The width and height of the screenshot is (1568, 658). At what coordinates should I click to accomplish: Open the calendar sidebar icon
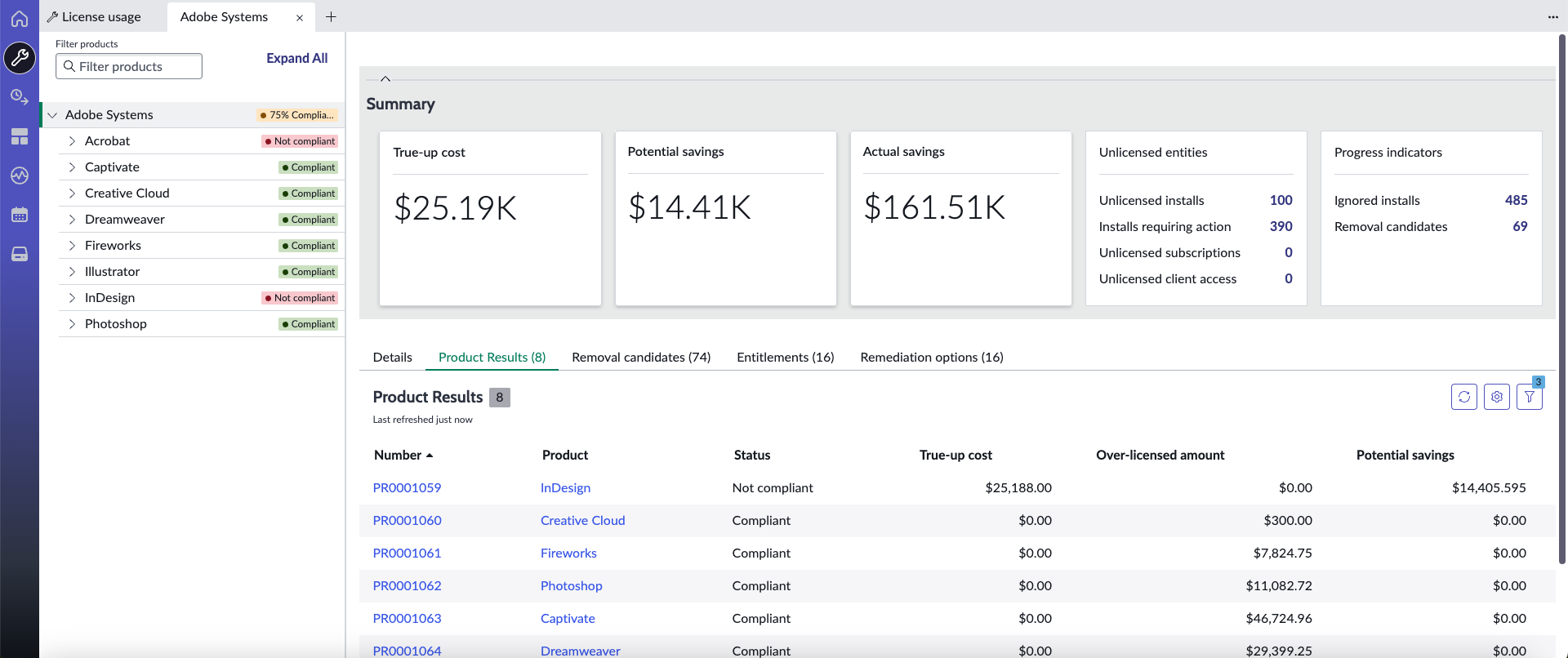20,215
